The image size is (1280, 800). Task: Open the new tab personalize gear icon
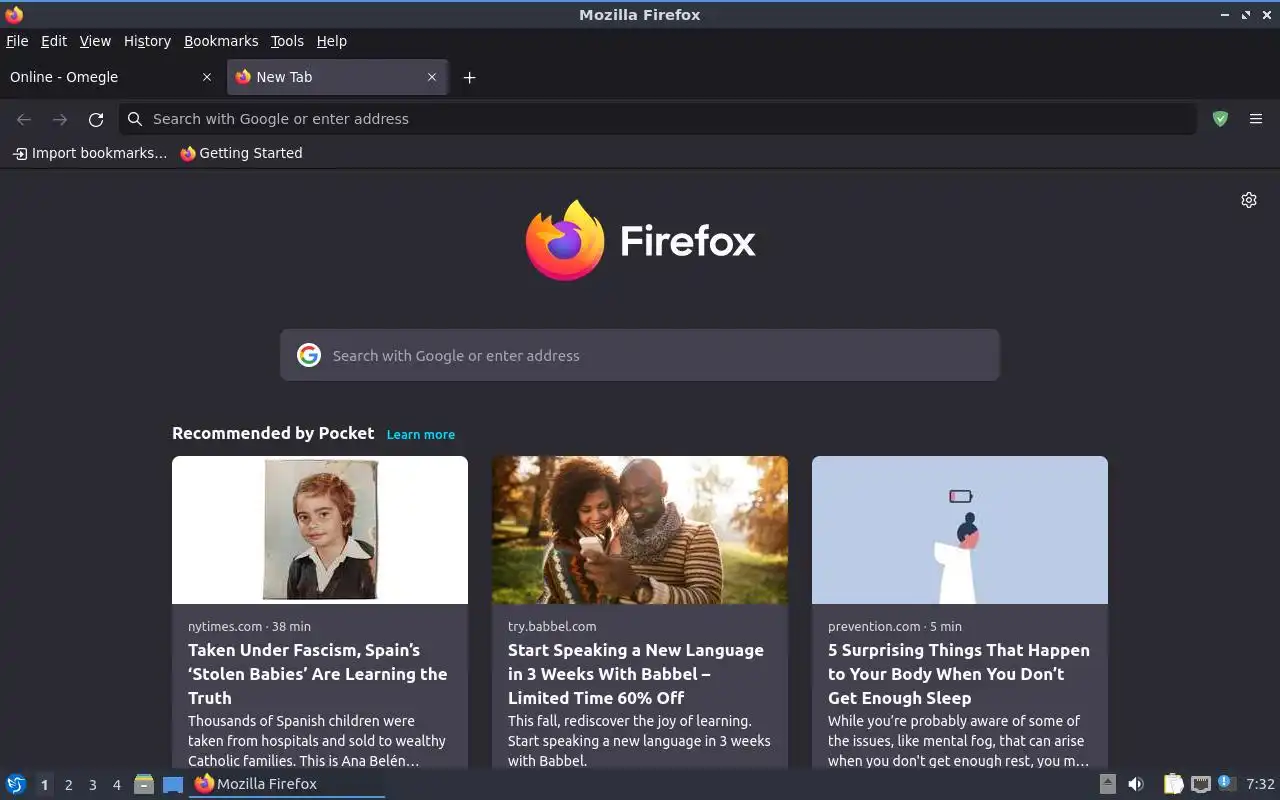point(1249,200)
